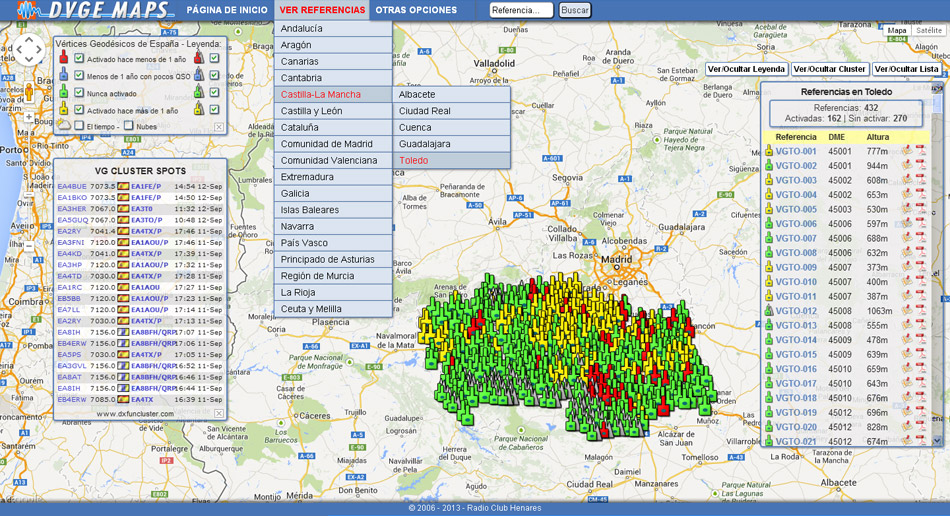The image size is (950, 516).
Task: Click the green vertex icon in the legend
Action: click(x=64, y=92)
